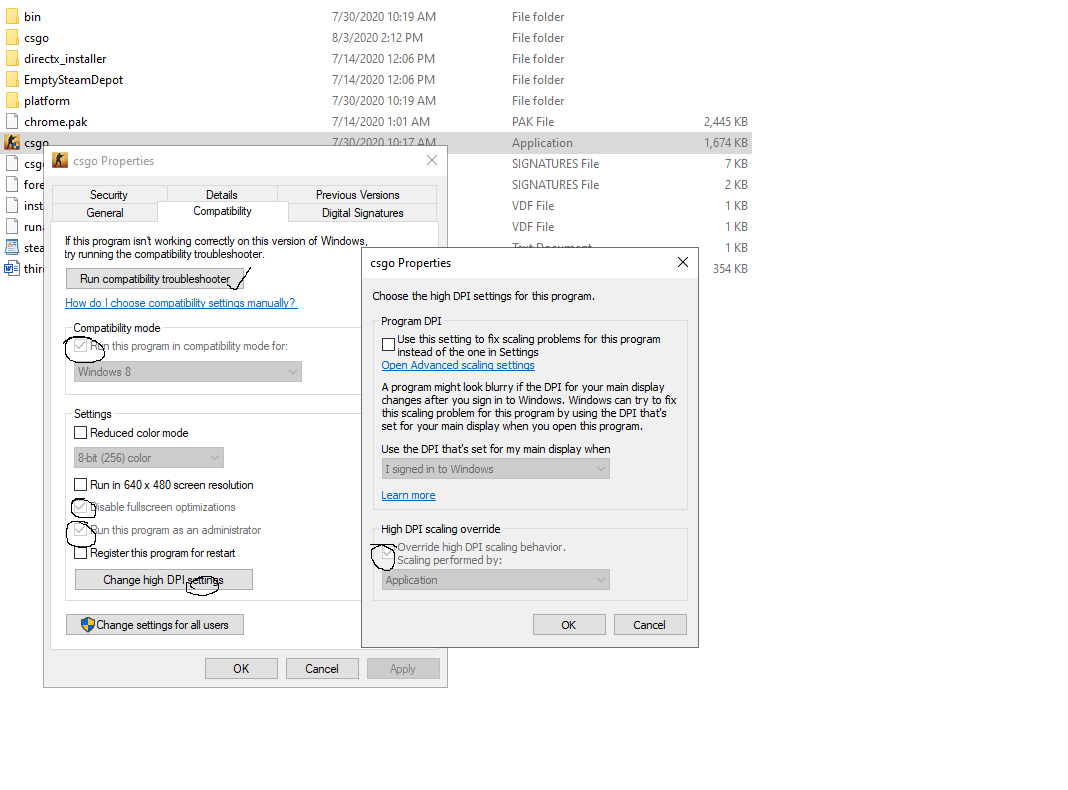Switch to the Digital Signatures tab

362,212
